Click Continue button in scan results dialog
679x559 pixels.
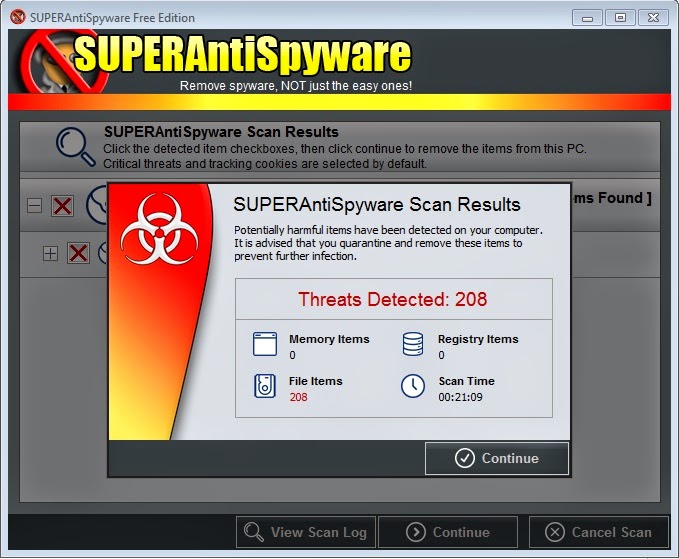(x=497, y=458)
